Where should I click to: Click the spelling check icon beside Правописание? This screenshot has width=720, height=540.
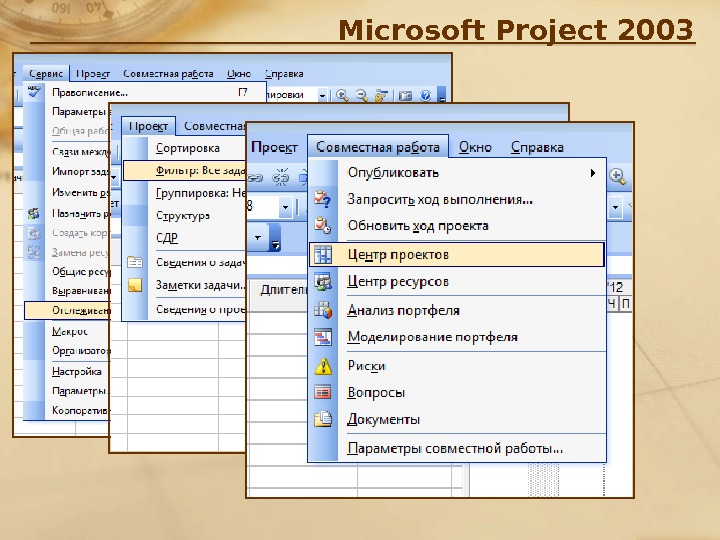click(x=34, y=91)
